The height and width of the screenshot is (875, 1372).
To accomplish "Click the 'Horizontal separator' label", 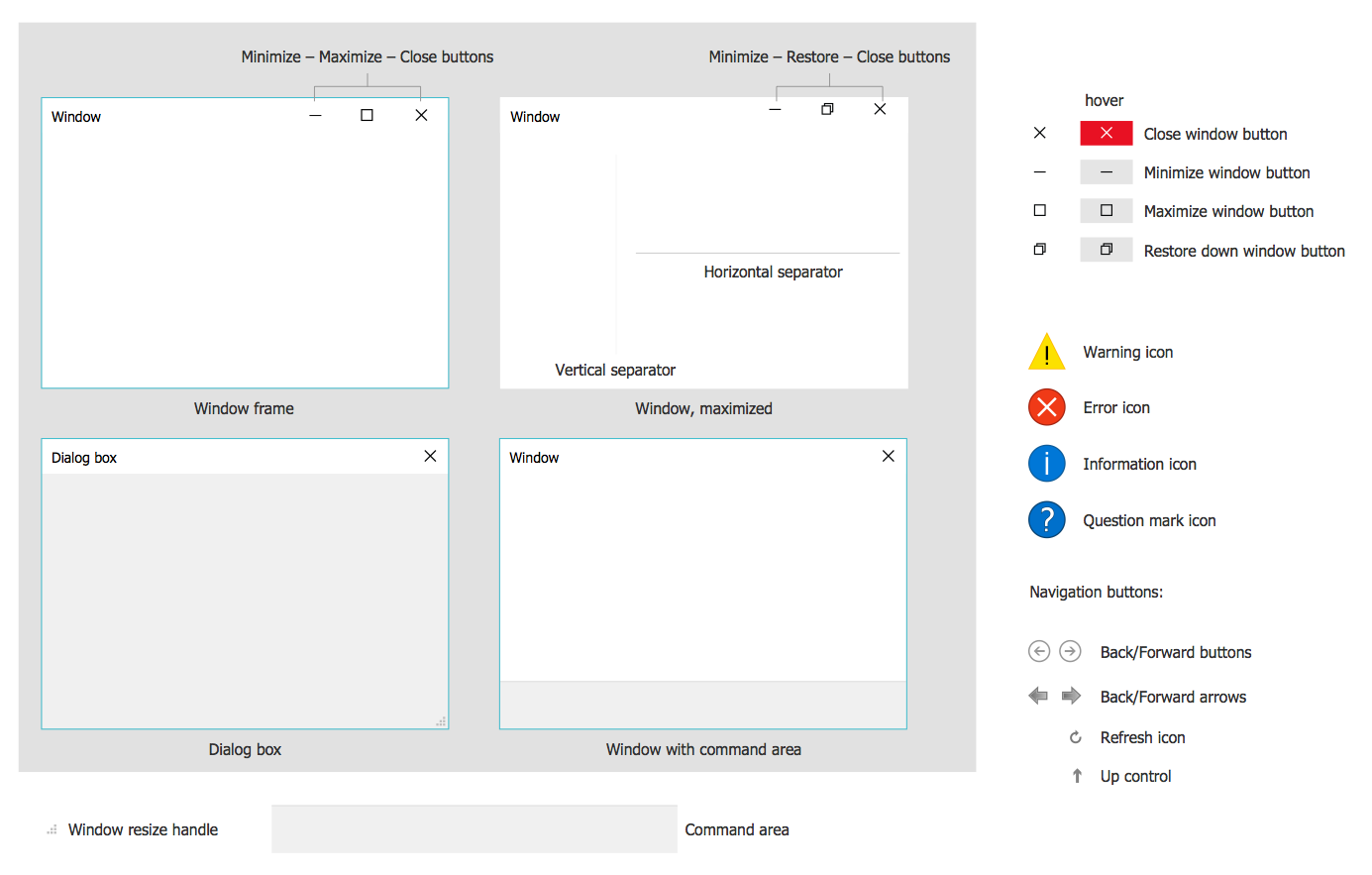I will (x=773, y=272).
